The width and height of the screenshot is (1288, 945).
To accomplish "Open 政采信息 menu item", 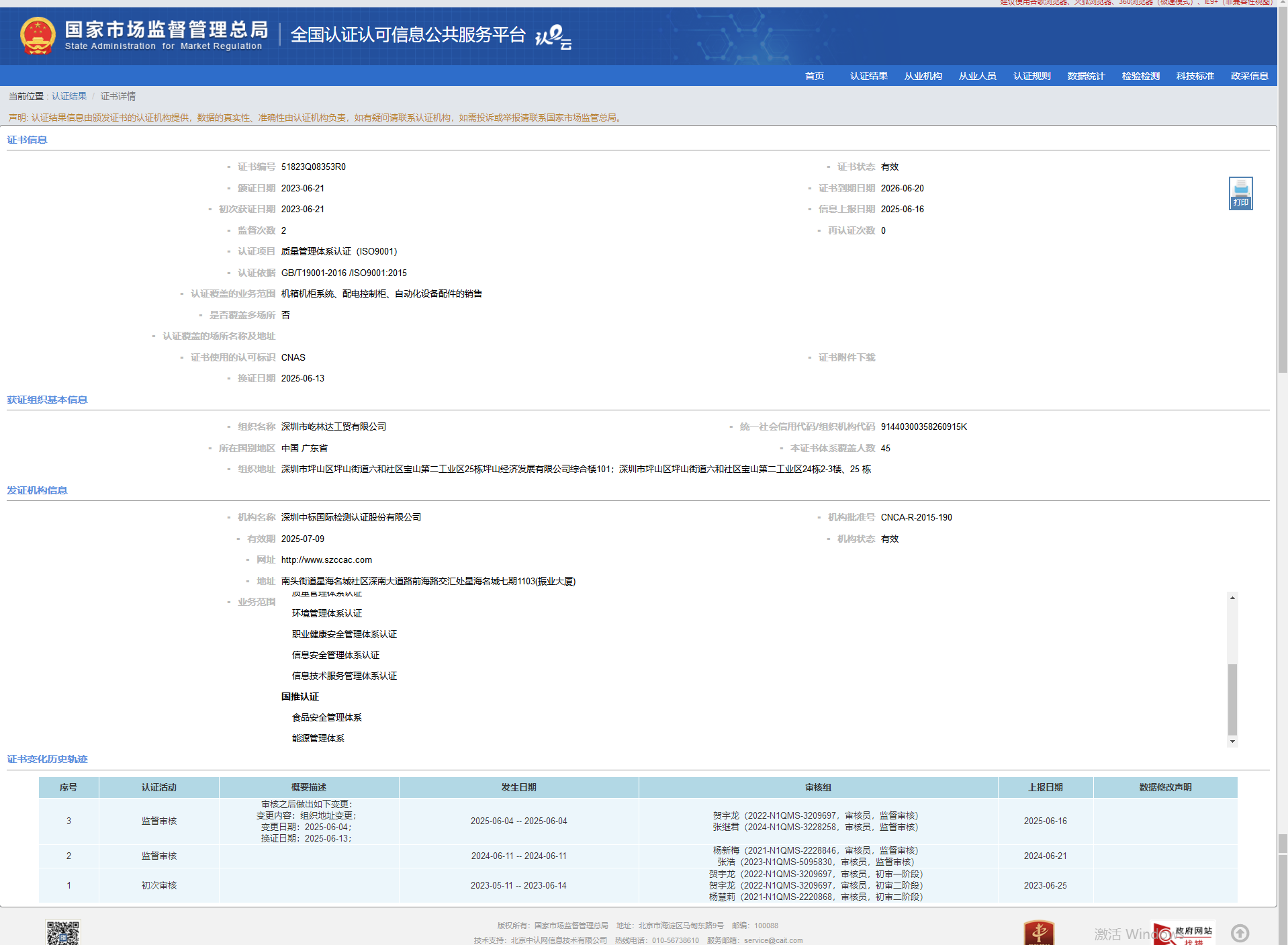I will pos(1249,76).
